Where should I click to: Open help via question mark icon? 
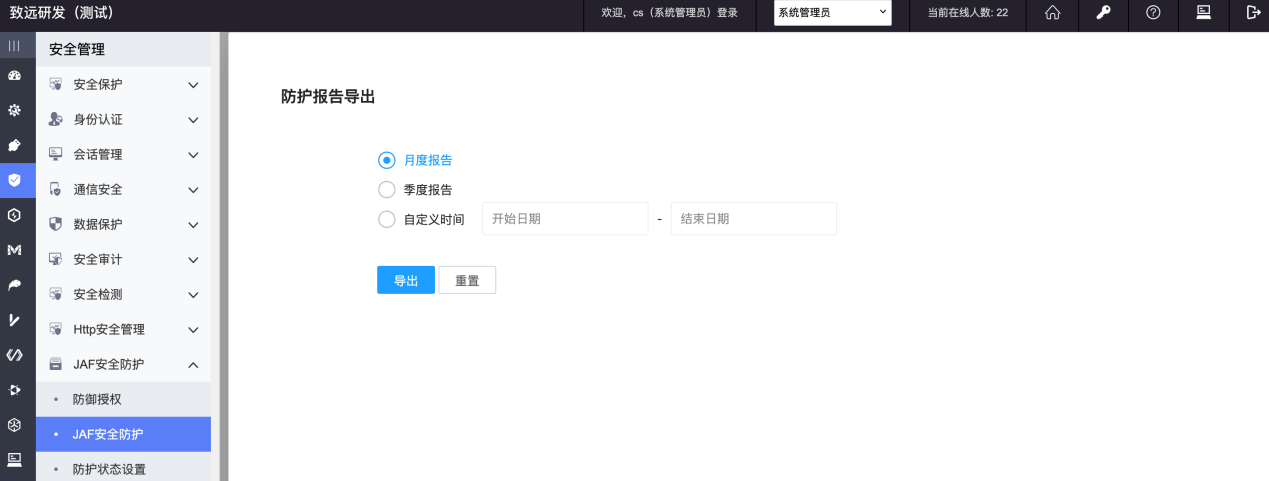[1153, 13]
